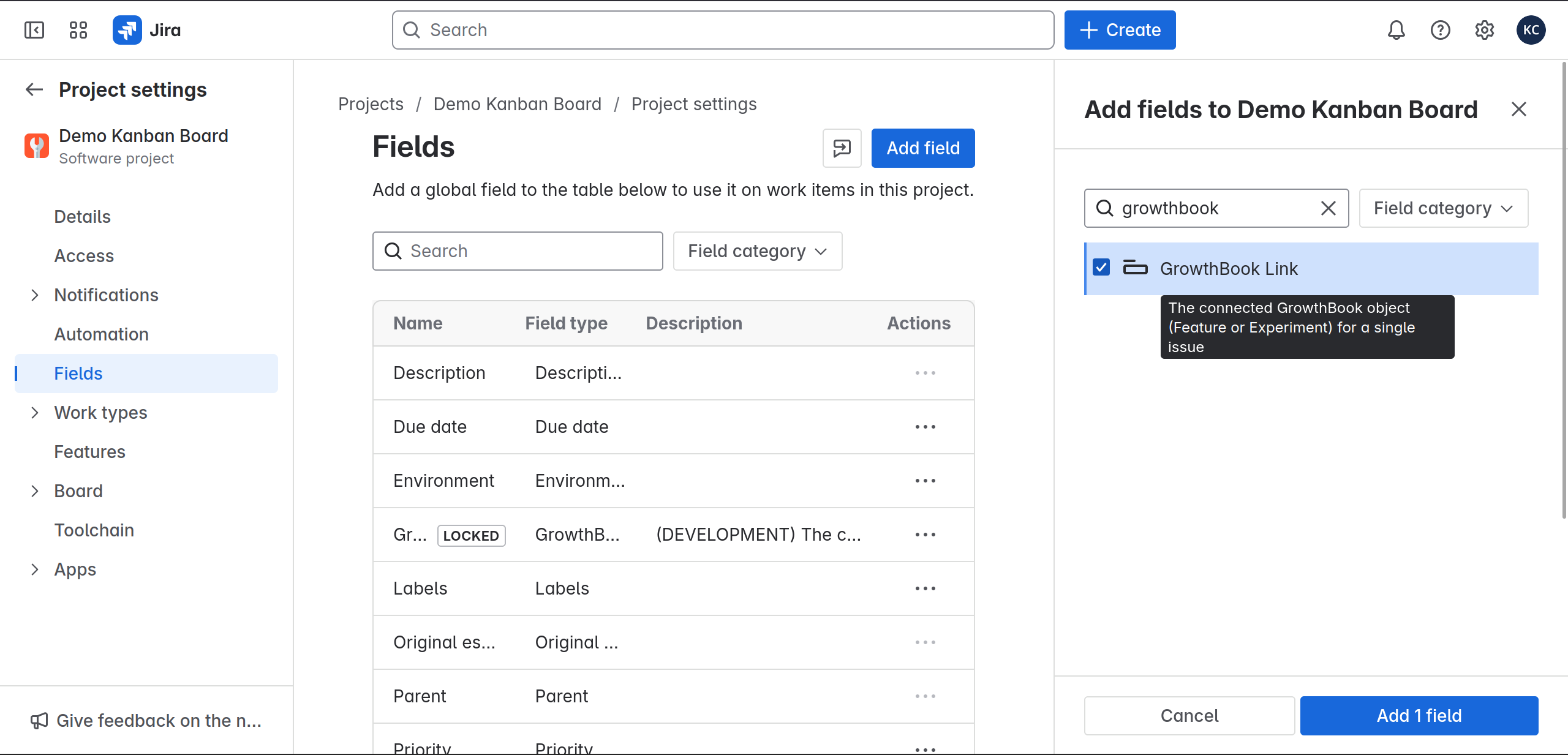
Task: Click the Description column header
Action: pyautogui.click(x=694, y=323)
